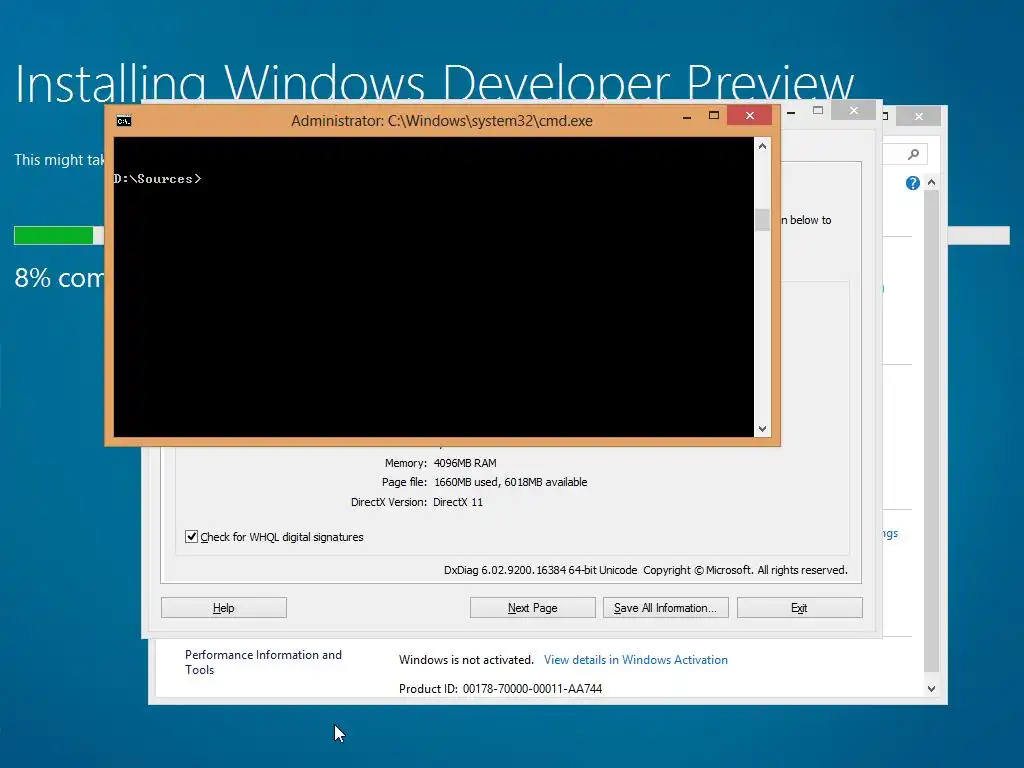Click the System window scroll down arrow
Image resolution: width=1024 pixels, height=768 pixels.
(x=931, y=688)
